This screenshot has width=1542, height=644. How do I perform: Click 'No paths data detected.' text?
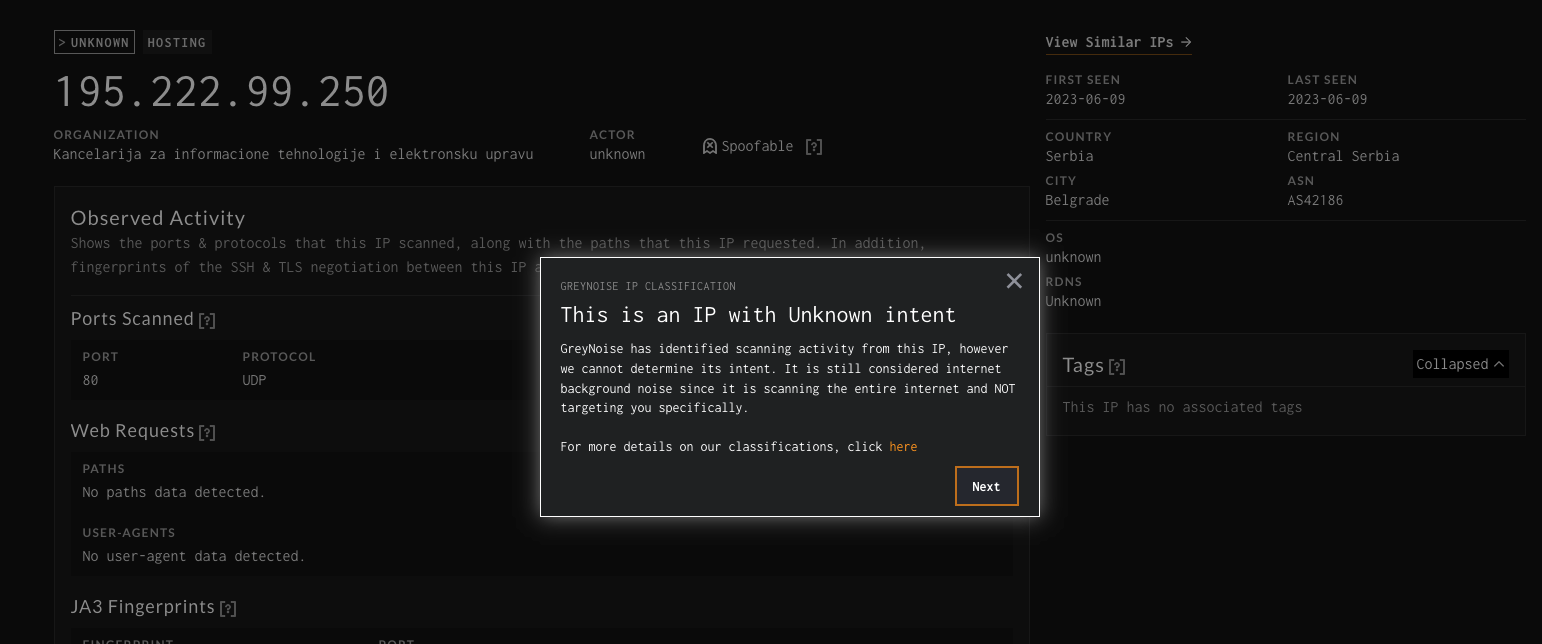(173, 492)
